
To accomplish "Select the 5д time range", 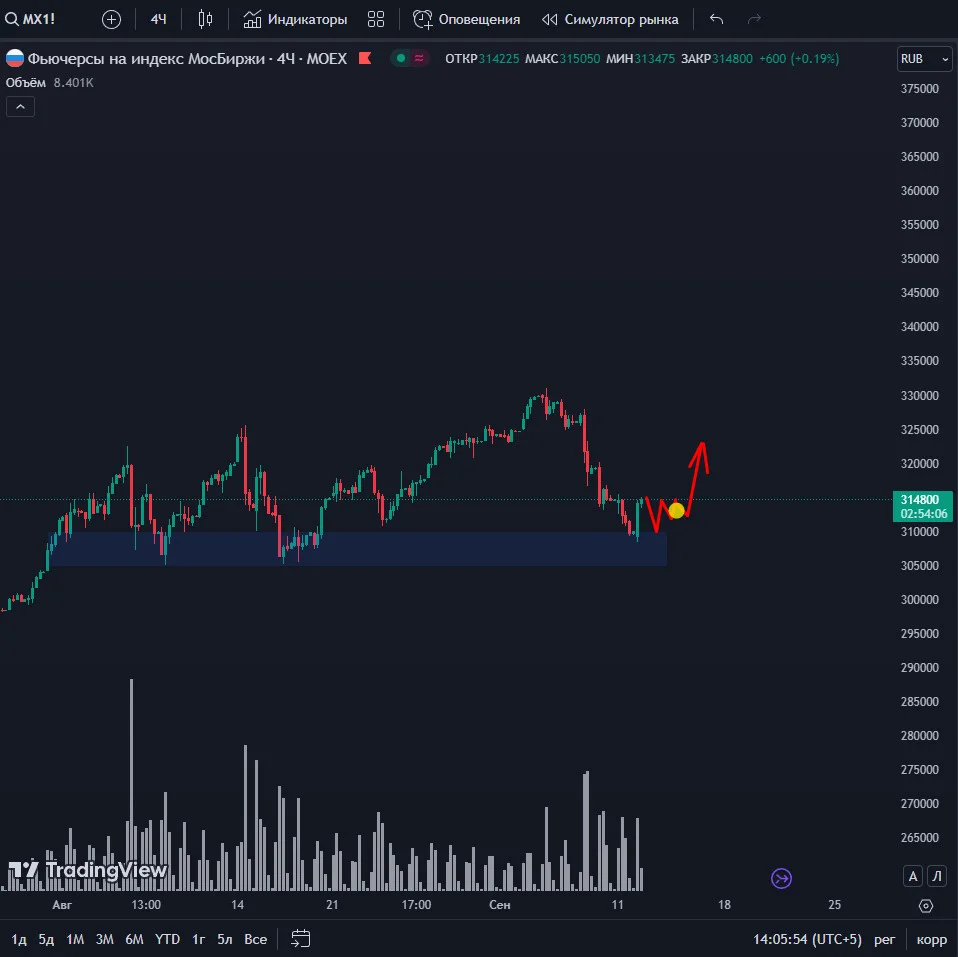I will tap(46, 939).
